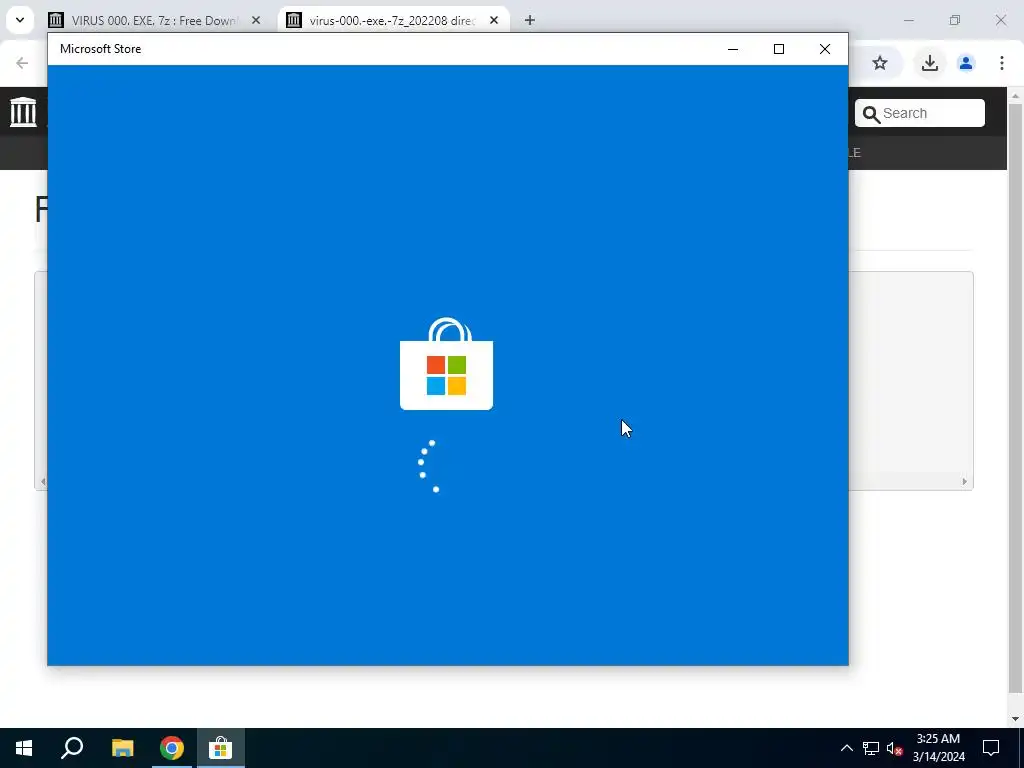This screenshot has height=768, width=1024.
Task: Minimize the Microsoft Store window
Action: [x=733, y=49]
